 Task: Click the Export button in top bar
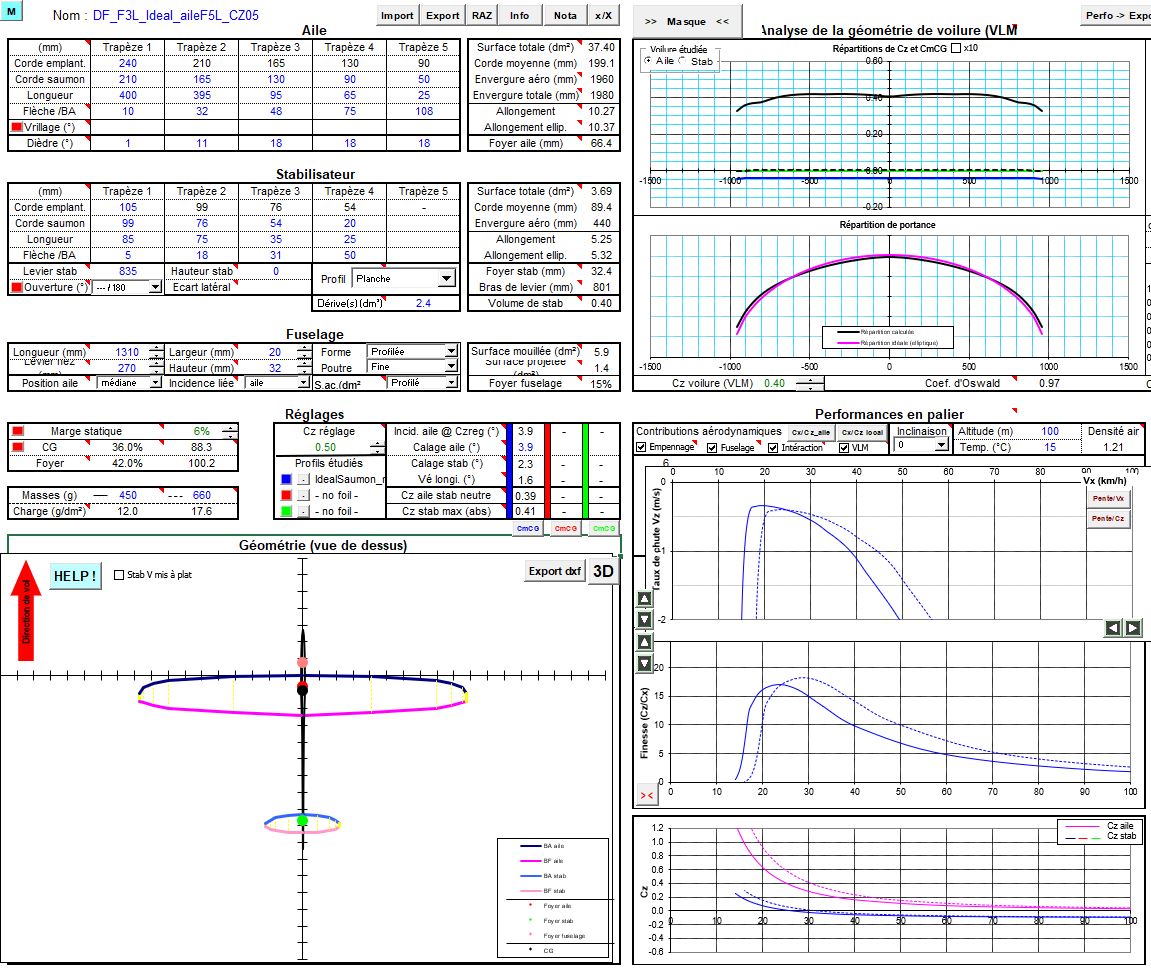point(443,15)
